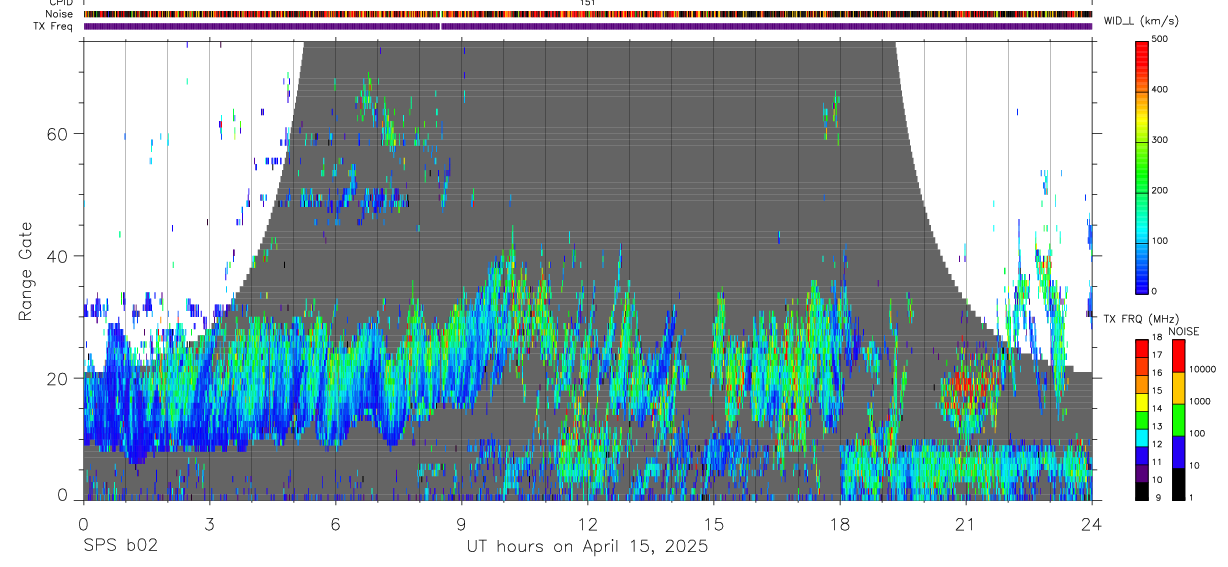Click the 14 label on TX FRQ legend

(x=1158, y=409)
